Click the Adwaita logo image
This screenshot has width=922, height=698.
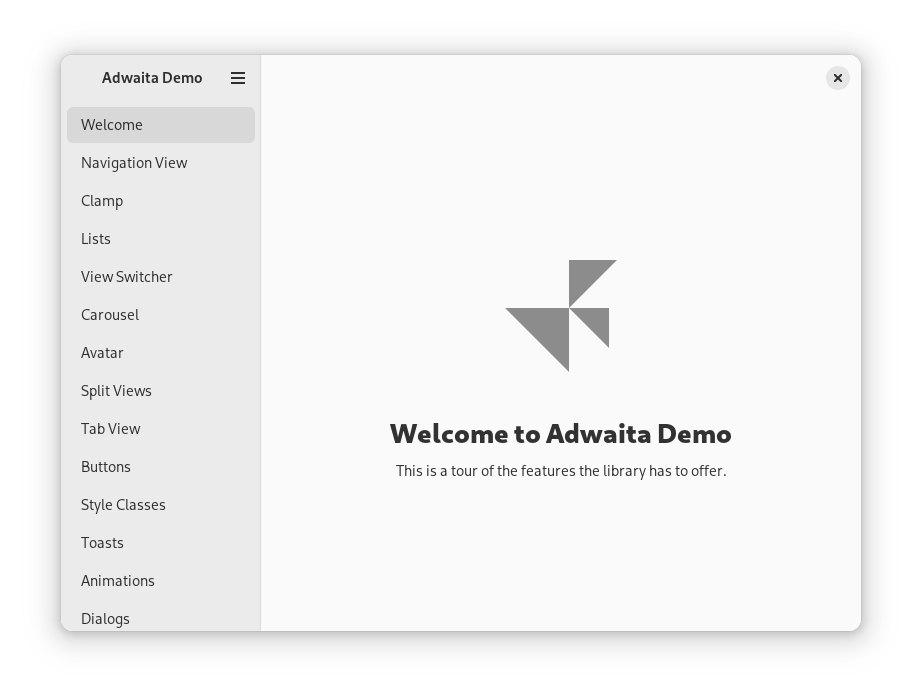(x=561, y=316)
